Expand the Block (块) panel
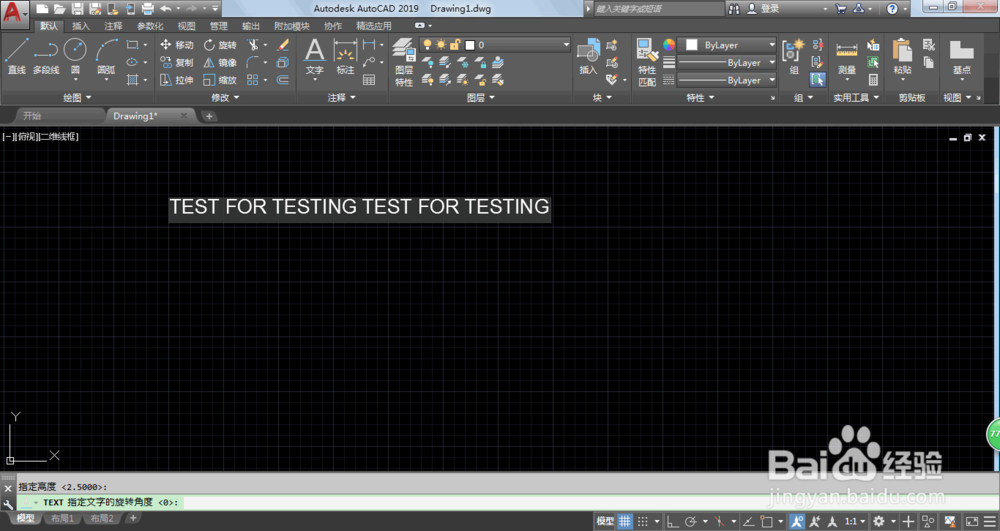 tap(601, 98)
